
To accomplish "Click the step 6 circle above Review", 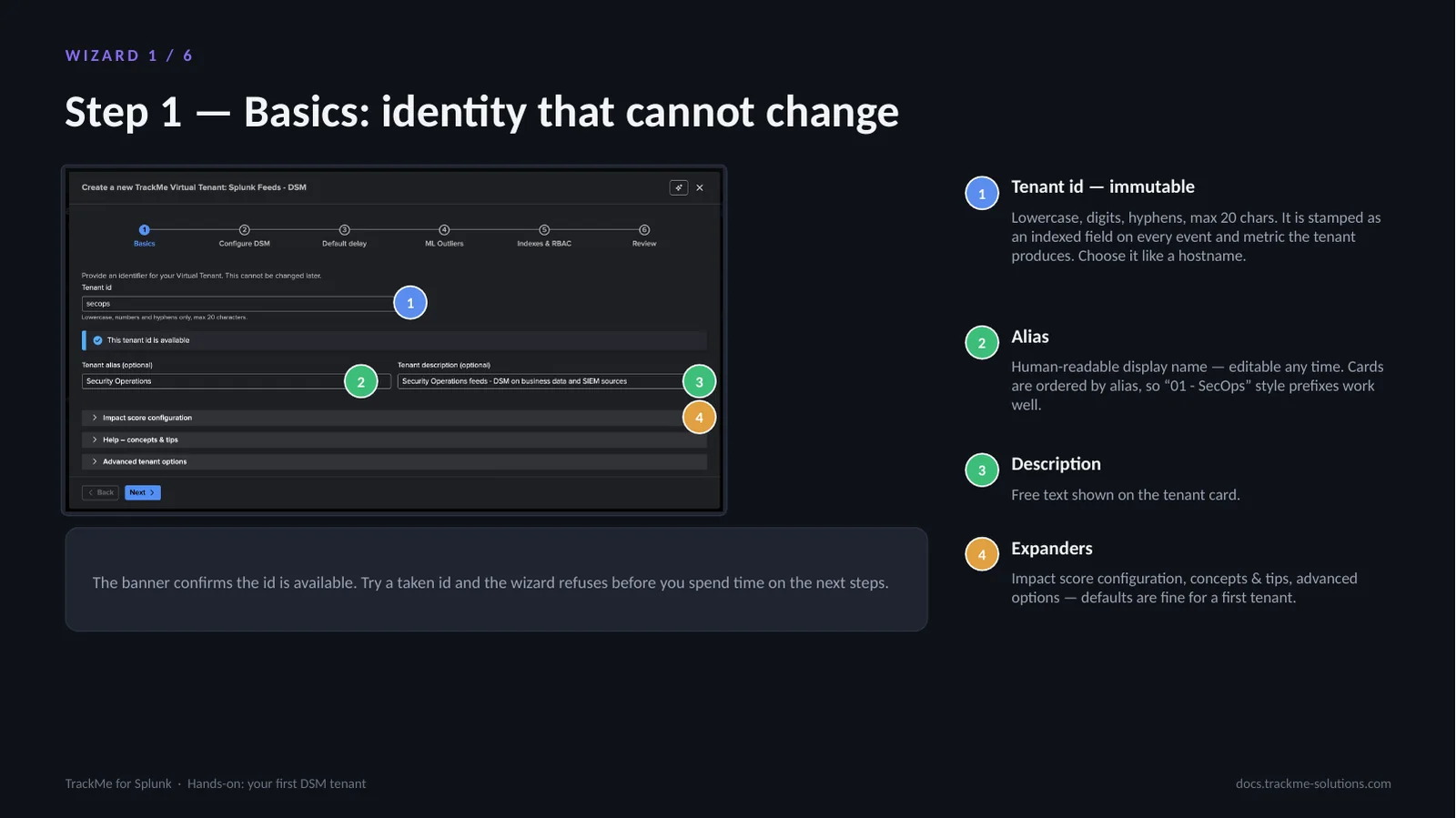I will (x=644, y=230).
